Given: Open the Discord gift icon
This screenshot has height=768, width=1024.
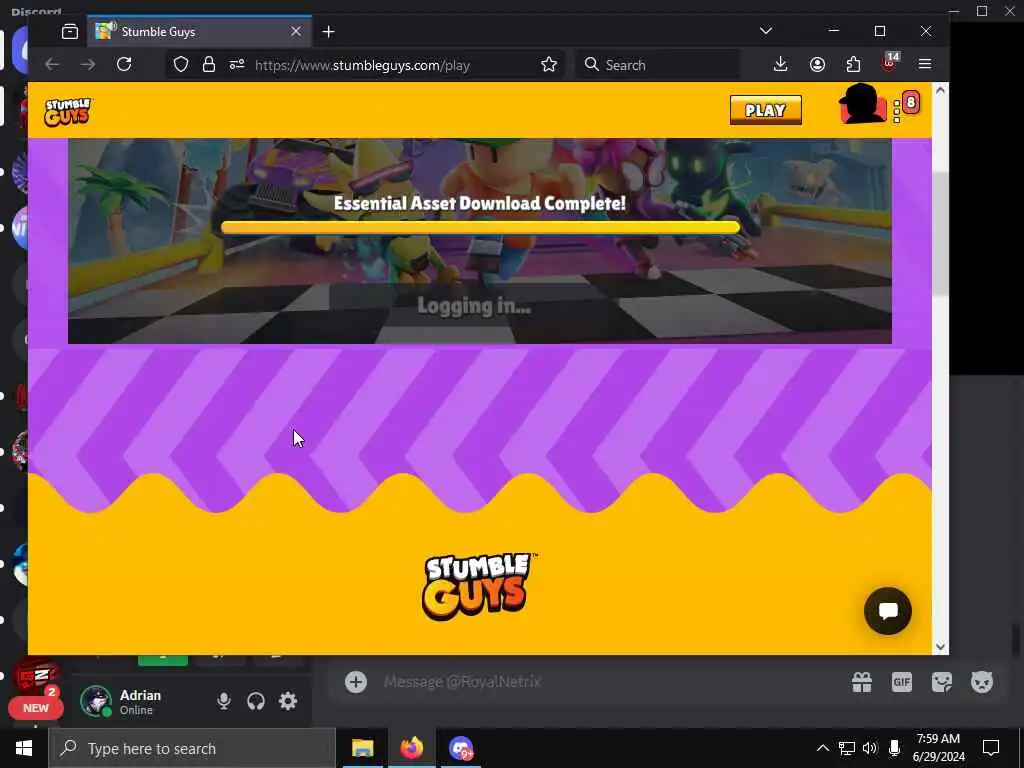Looking at the screenshot, I should [862, 682].
